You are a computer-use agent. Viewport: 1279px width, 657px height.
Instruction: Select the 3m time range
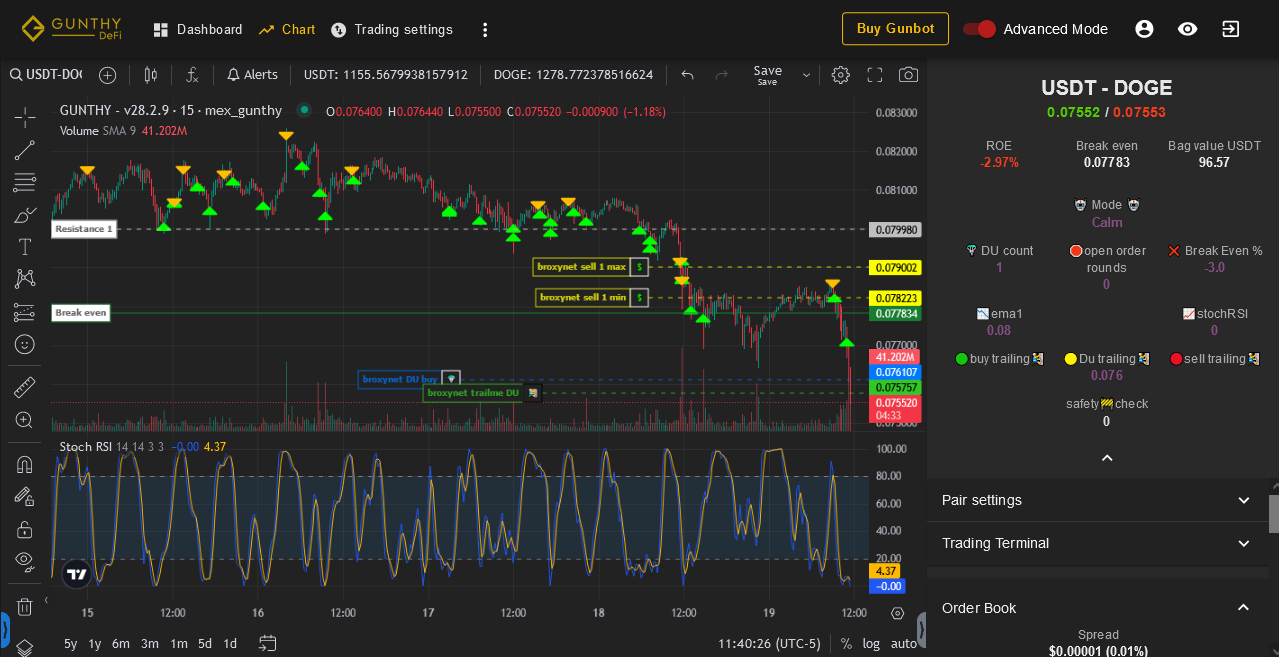coord(150,644)
